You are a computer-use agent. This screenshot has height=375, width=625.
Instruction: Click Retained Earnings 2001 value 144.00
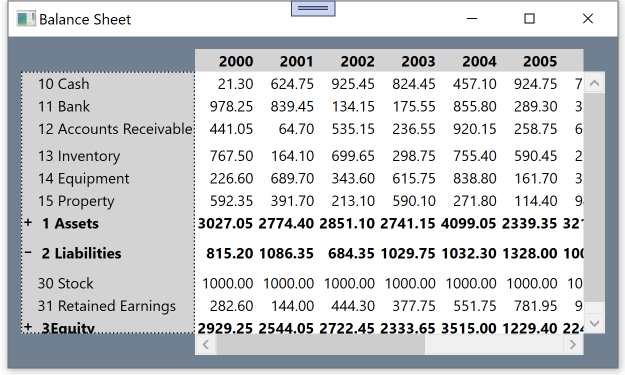pyautogui.click(x=292, y=306)
